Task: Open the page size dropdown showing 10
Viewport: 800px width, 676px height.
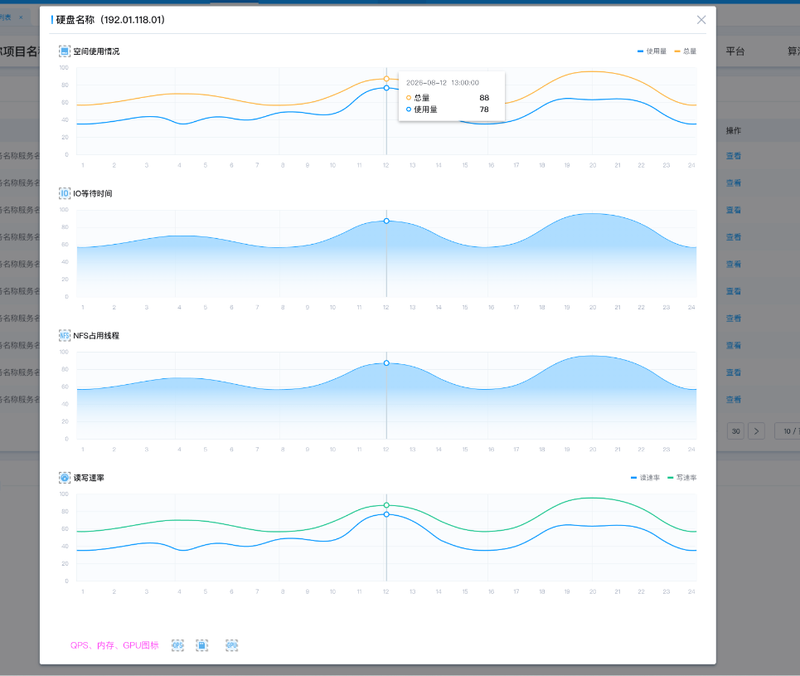Action: click(787, 431)
